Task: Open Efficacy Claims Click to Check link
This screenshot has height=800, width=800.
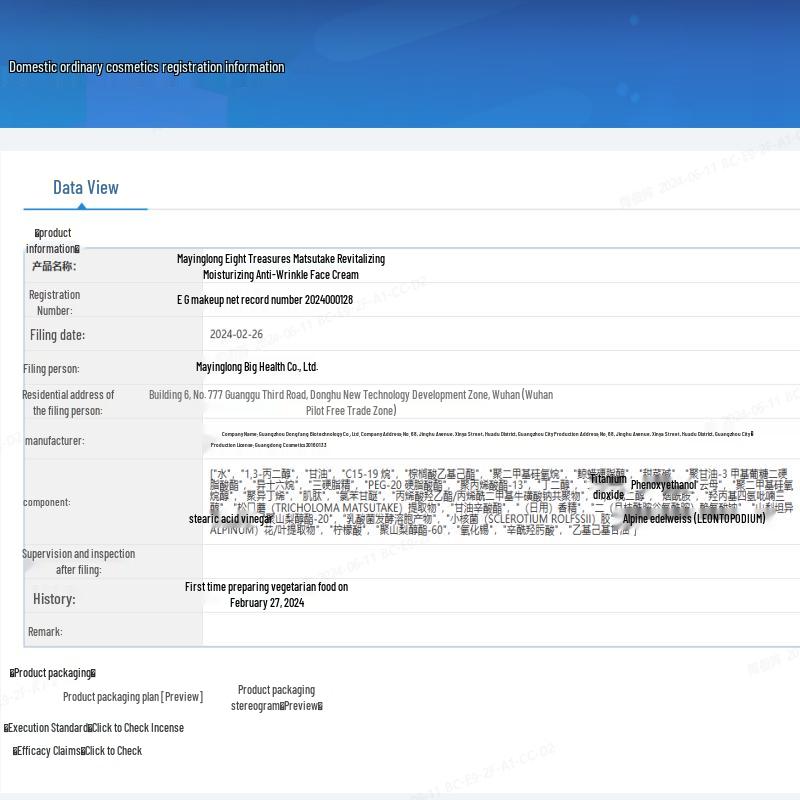Action: (77, 751)
